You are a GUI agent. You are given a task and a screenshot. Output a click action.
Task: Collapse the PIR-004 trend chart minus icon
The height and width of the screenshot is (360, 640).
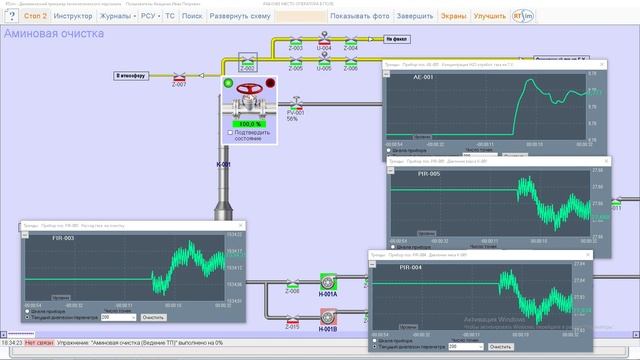[372, 264]
